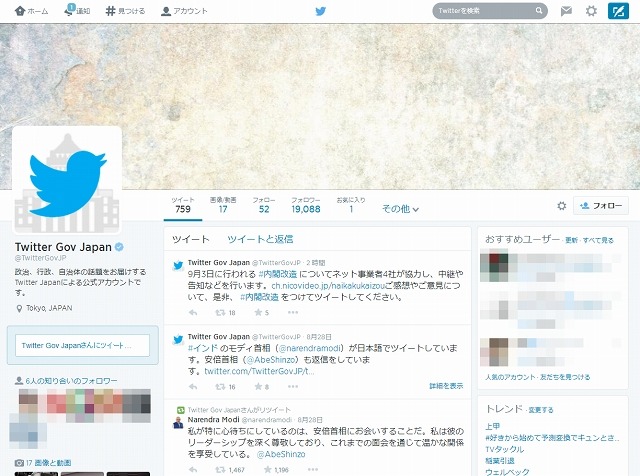Click verified badge beside Twitter Gov Japan

[x=119, y=247]
